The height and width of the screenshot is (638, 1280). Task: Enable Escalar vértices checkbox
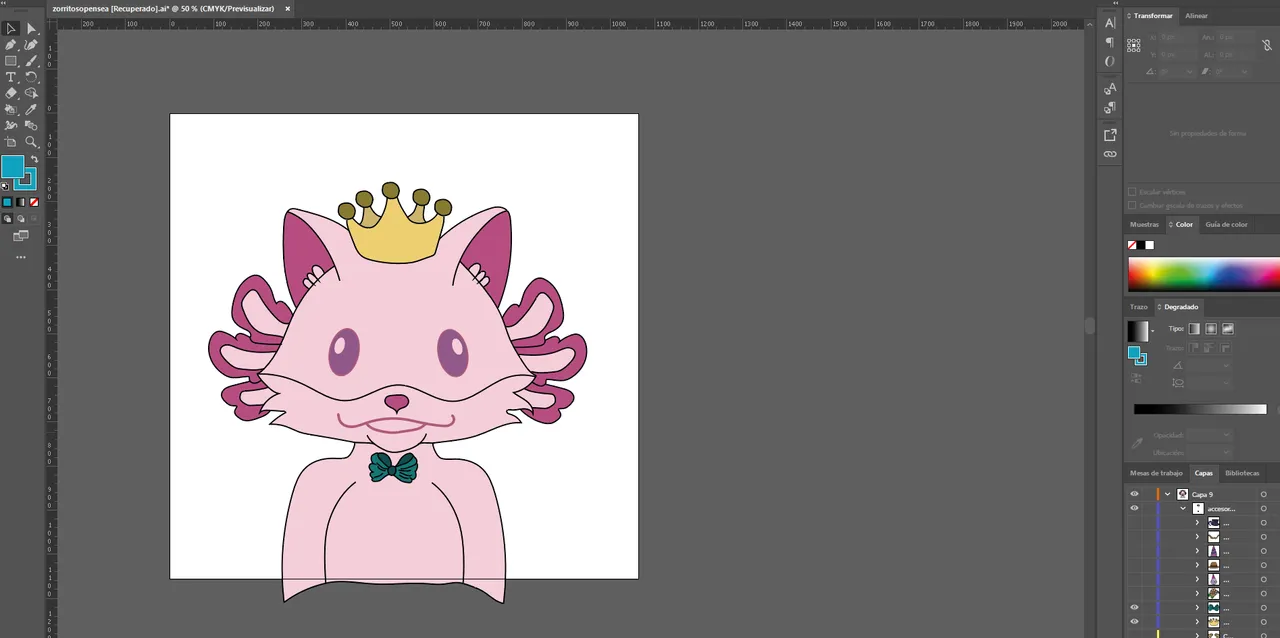(1132, 191)
